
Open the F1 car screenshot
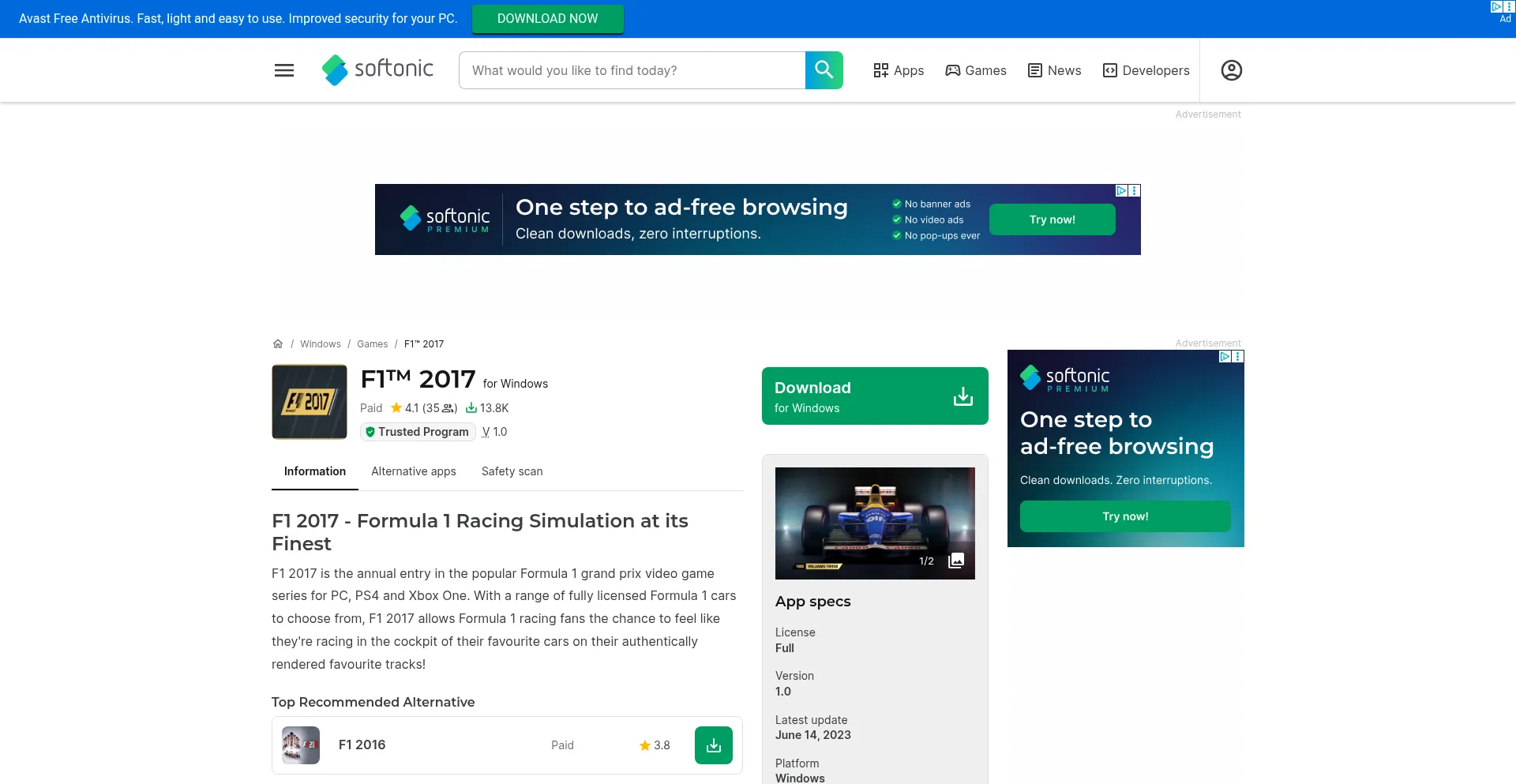coord(875,523)
